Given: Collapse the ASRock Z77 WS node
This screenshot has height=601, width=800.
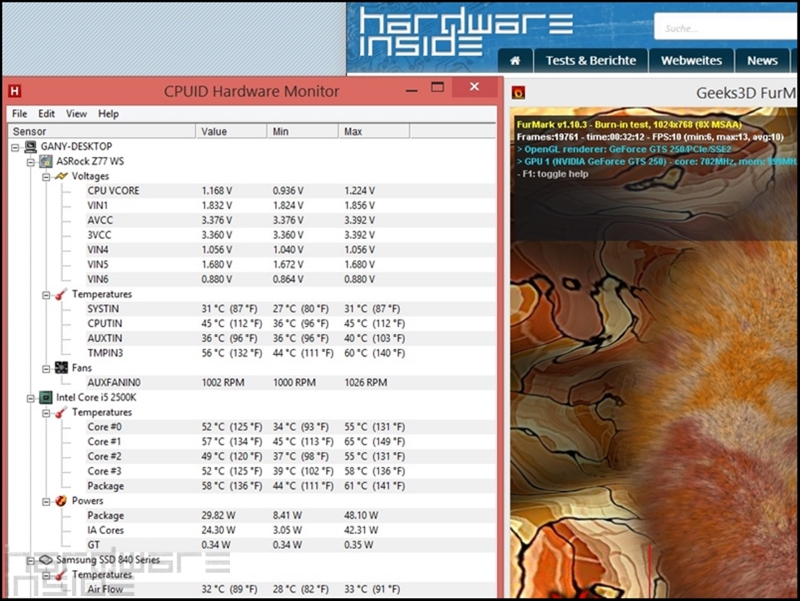Looking at the screenshot, I should coord(31,161).
